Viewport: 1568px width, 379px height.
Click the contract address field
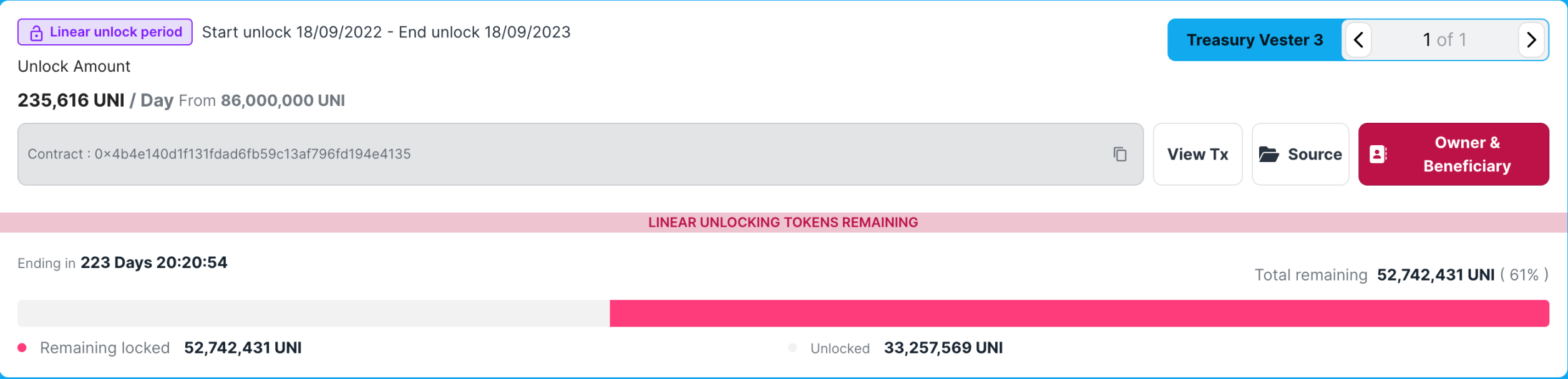click(580, 154)
